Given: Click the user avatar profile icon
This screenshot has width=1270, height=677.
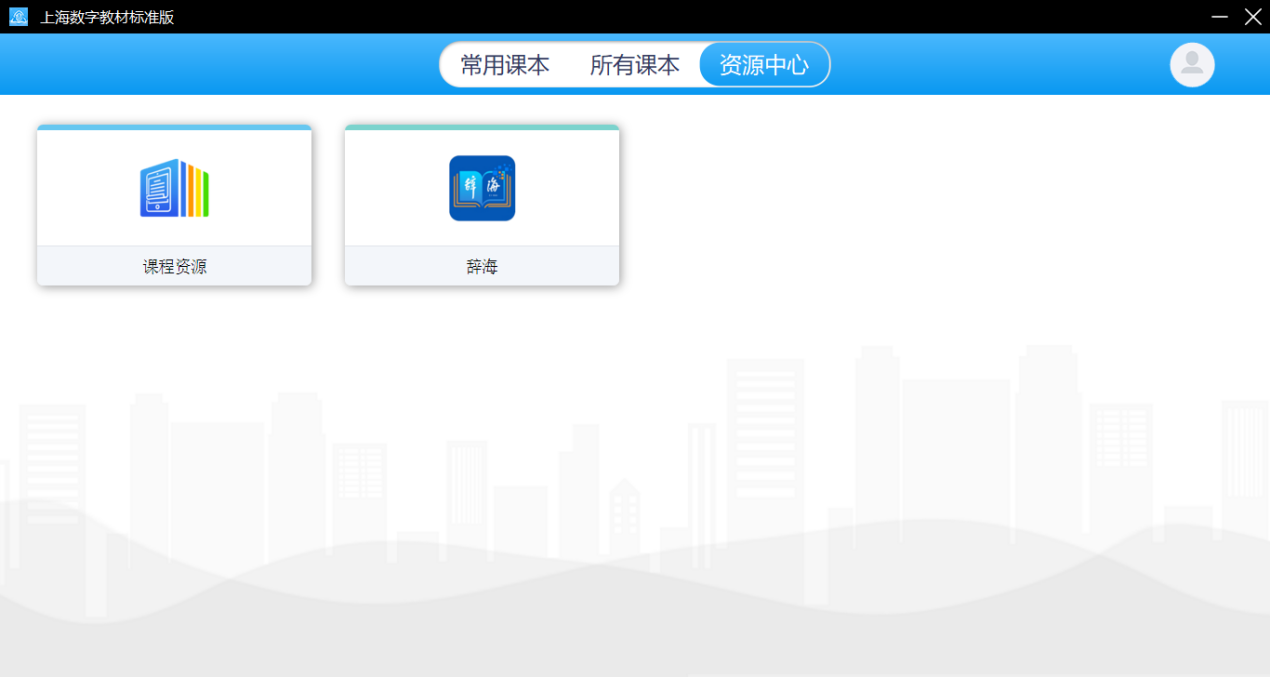Looking at the screenshot, I should 1192,65.
